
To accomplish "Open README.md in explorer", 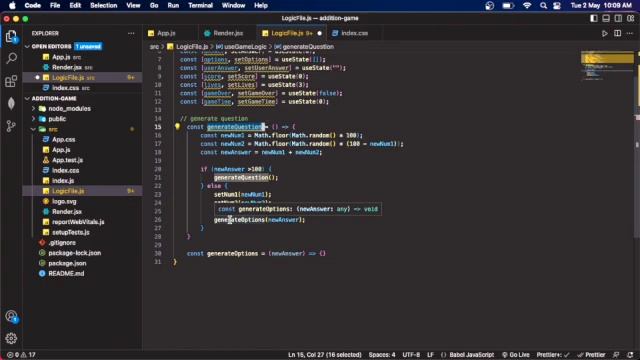I will (66, 273).
